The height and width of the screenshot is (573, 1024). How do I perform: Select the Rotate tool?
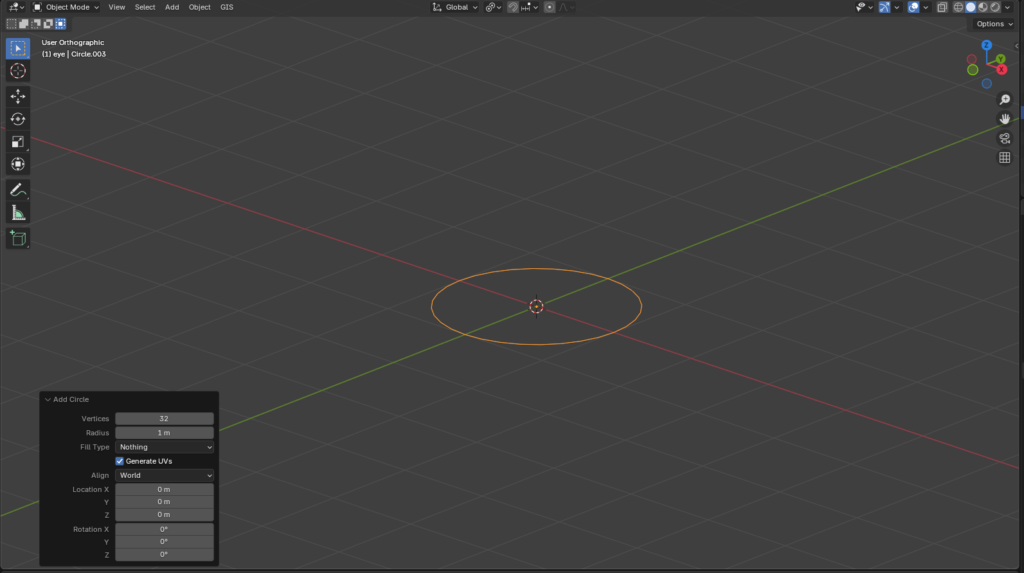18,119
